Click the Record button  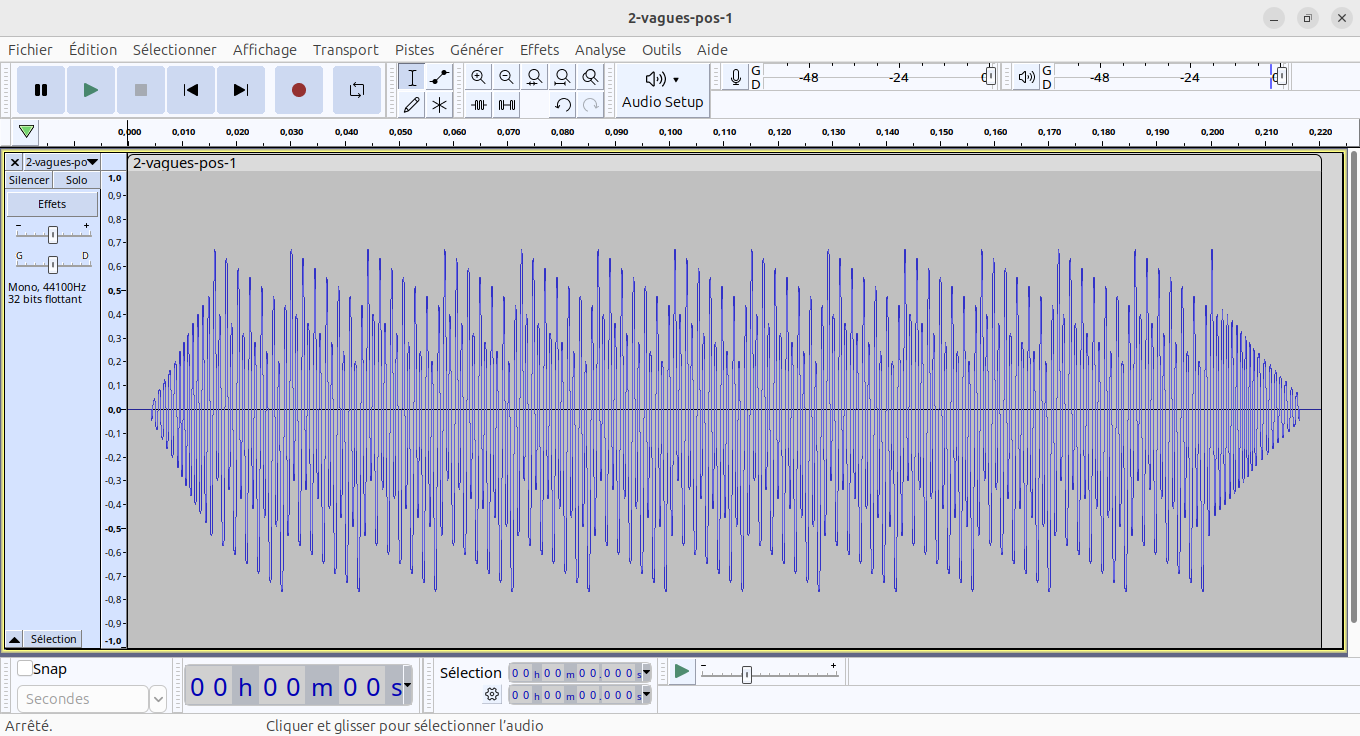[298, 90]
